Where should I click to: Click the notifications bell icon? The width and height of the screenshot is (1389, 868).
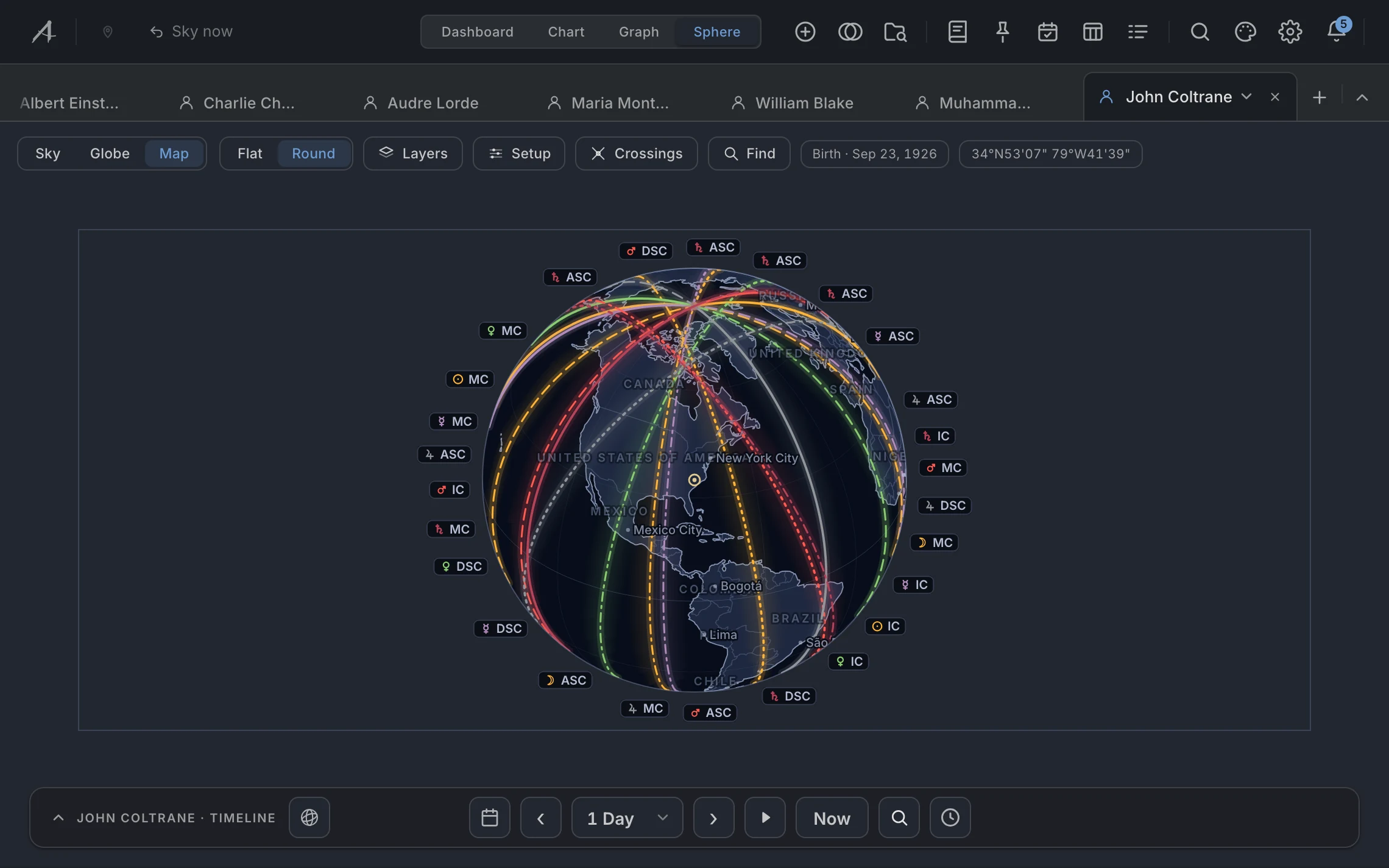(x=1336, y=32)
